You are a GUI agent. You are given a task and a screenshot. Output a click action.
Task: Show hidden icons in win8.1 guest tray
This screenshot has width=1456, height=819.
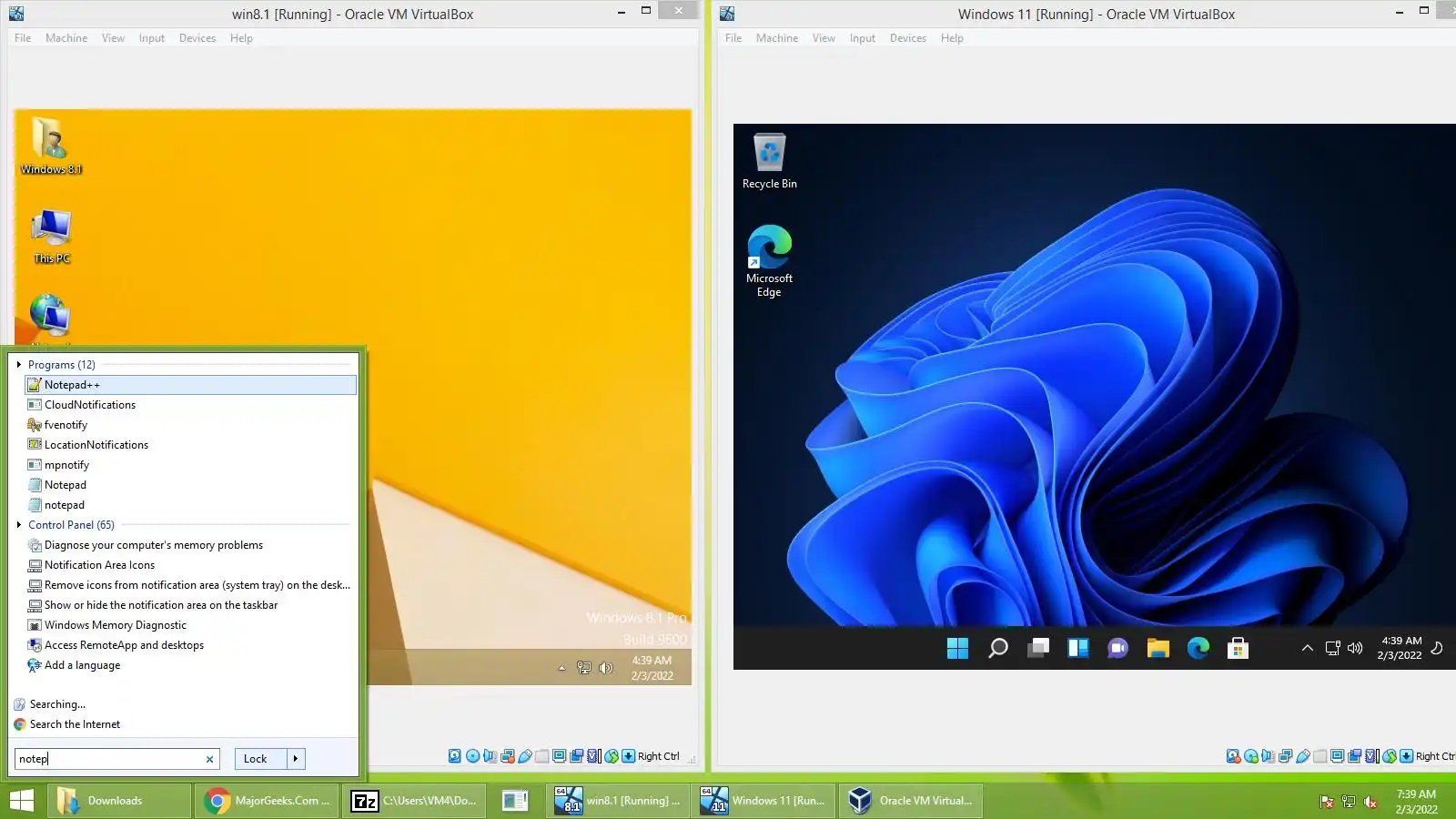click(561, 668)
